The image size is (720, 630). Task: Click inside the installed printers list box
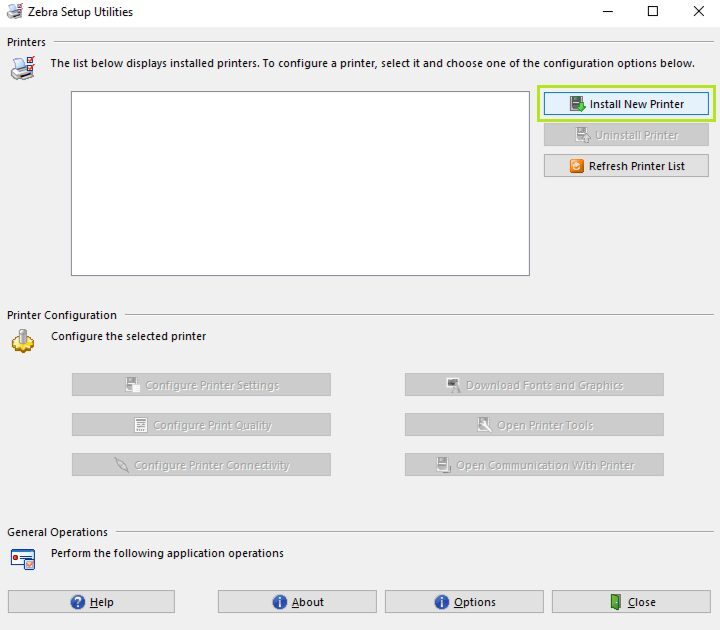pos(300,183)
